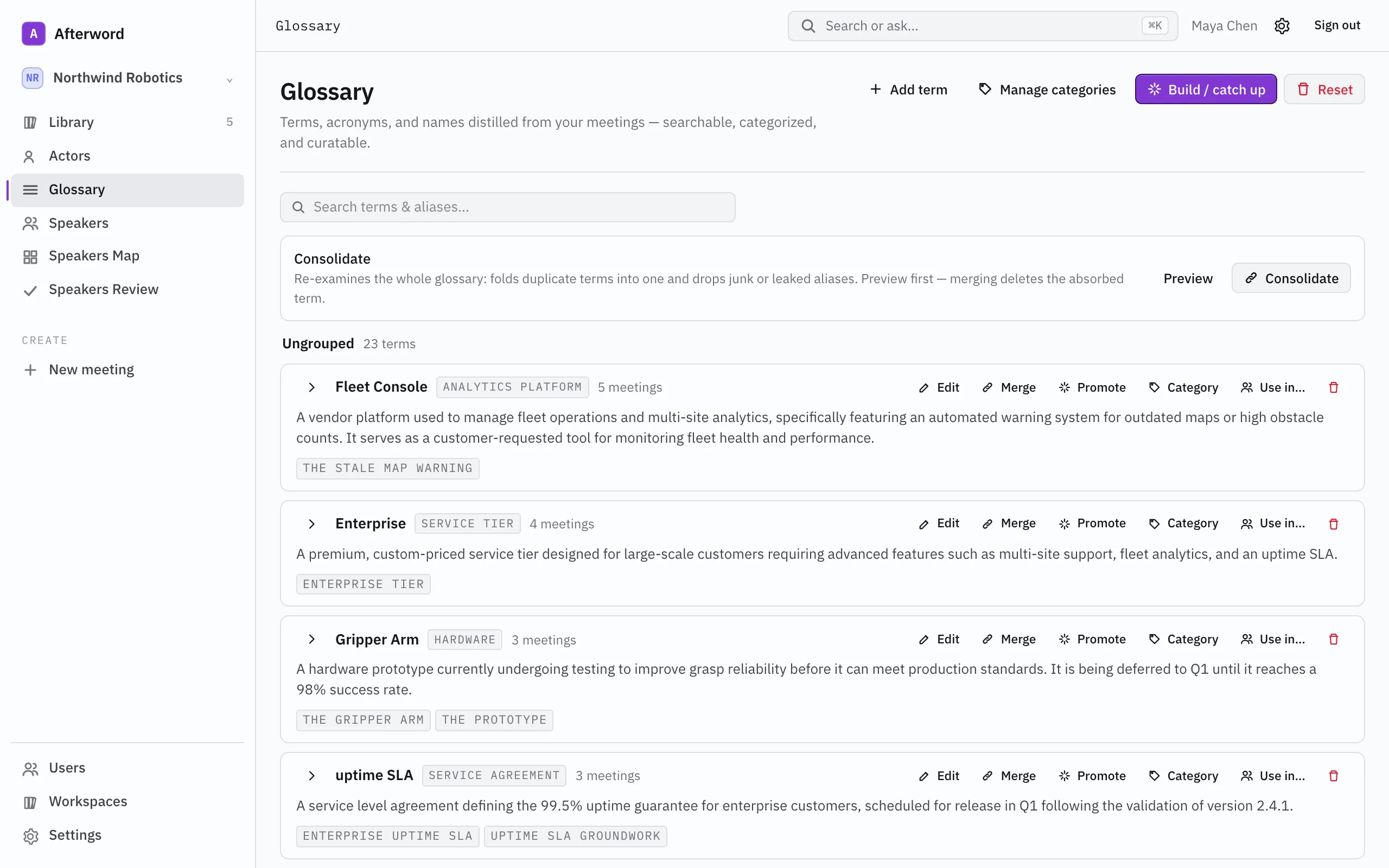Delete the Enterprise term via trash icon
This screenshot has height=868, width=1389.
point(1333,524)
